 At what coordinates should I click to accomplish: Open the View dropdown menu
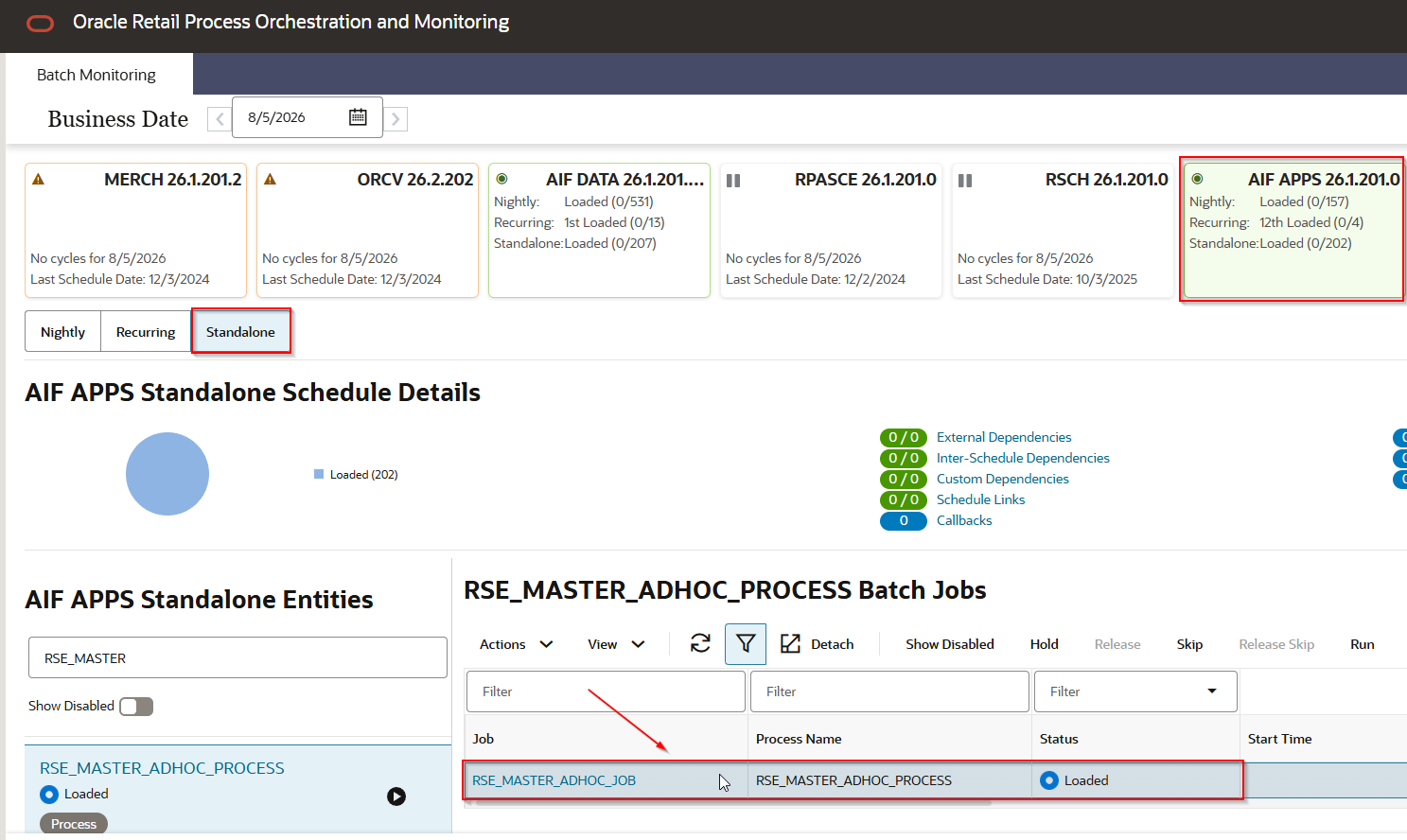(616, 644)
